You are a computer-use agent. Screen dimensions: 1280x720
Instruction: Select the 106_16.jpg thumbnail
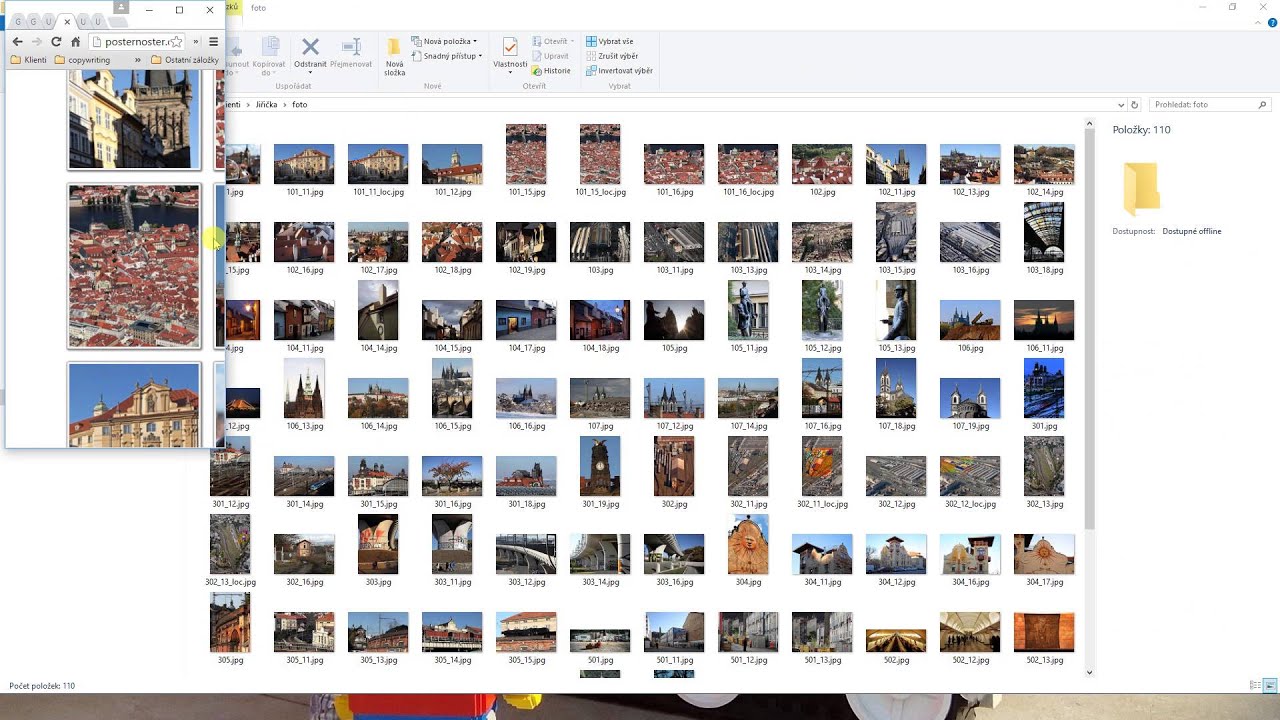(526, 398)
